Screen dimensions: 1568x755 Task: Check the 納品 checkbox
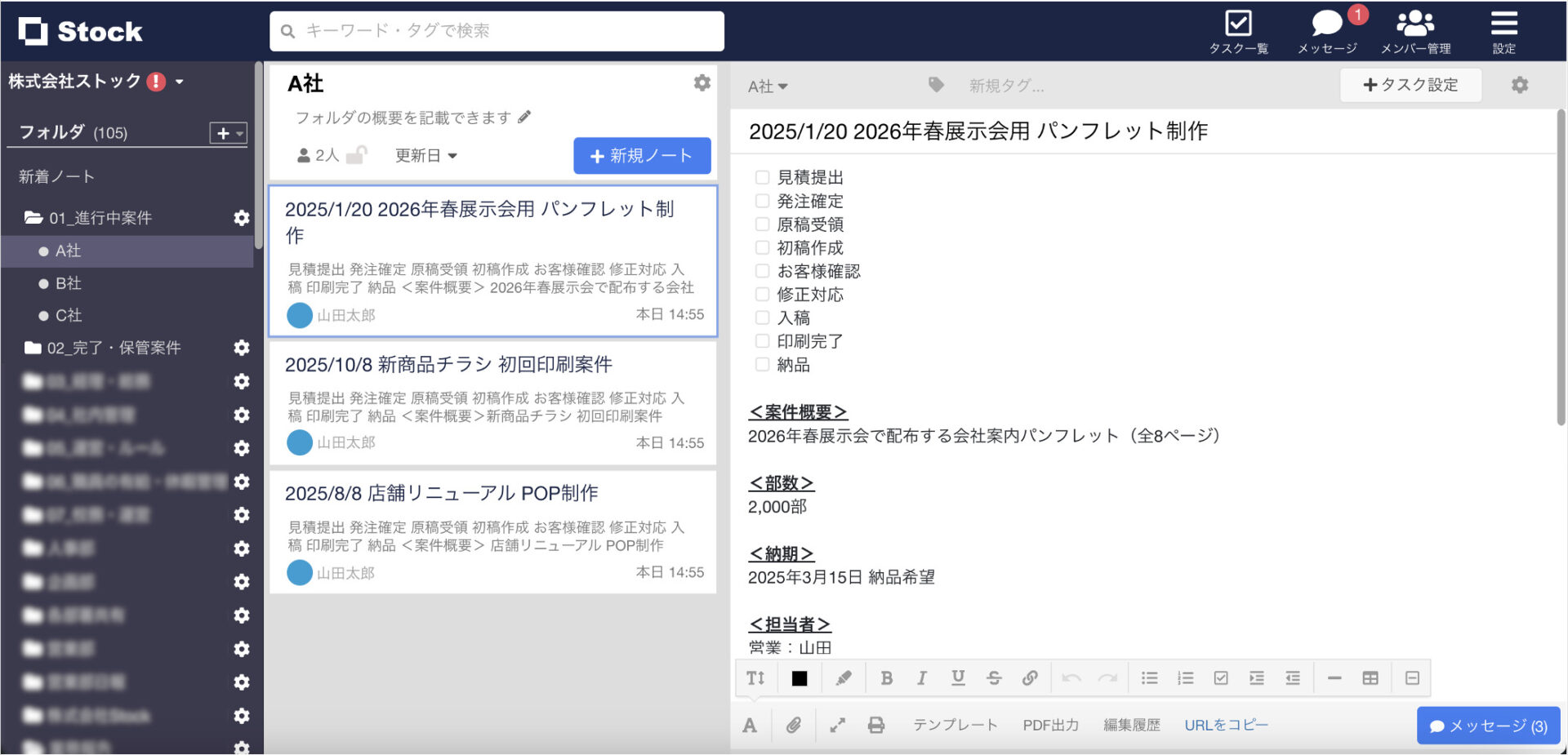pyautogui.click(x=762, y=364)
